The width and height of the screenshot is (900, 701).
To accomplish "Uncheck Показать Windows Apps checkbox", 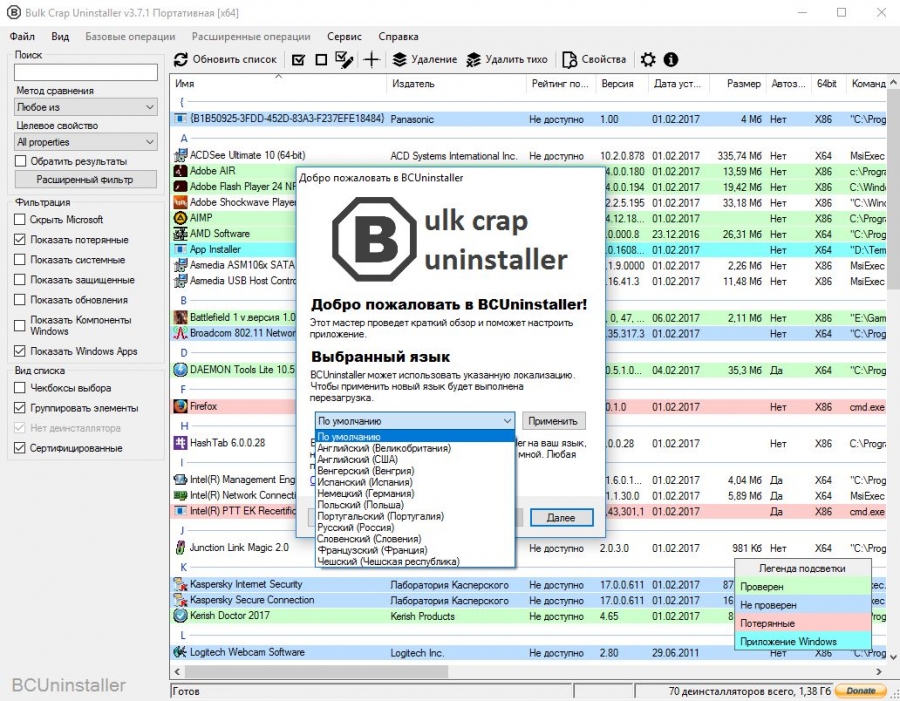I will (x=21, y=352).
